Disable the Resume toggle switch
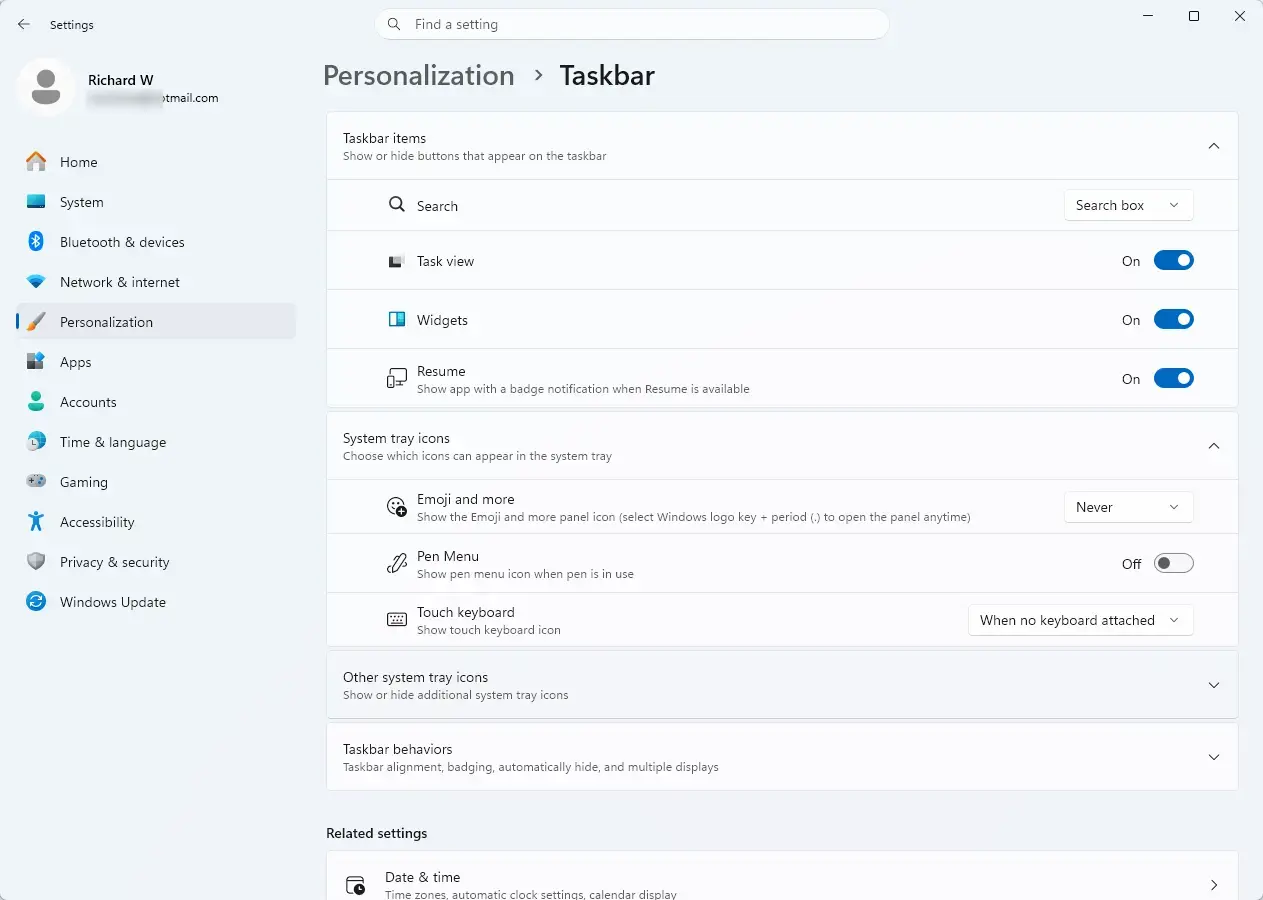The image size is (1263, 900). (1173, 379)
